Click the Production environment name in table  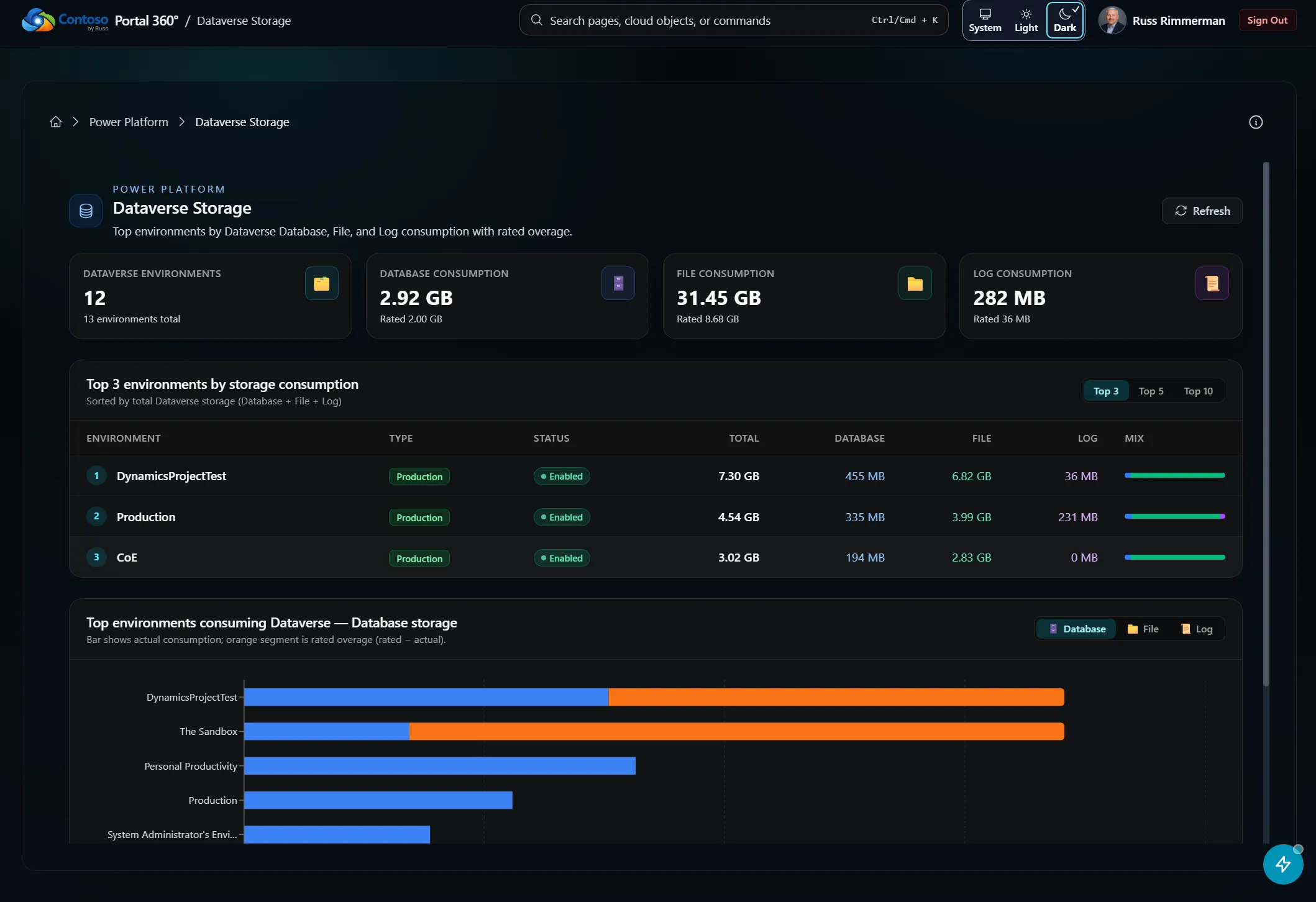click(x=146, y=517)
